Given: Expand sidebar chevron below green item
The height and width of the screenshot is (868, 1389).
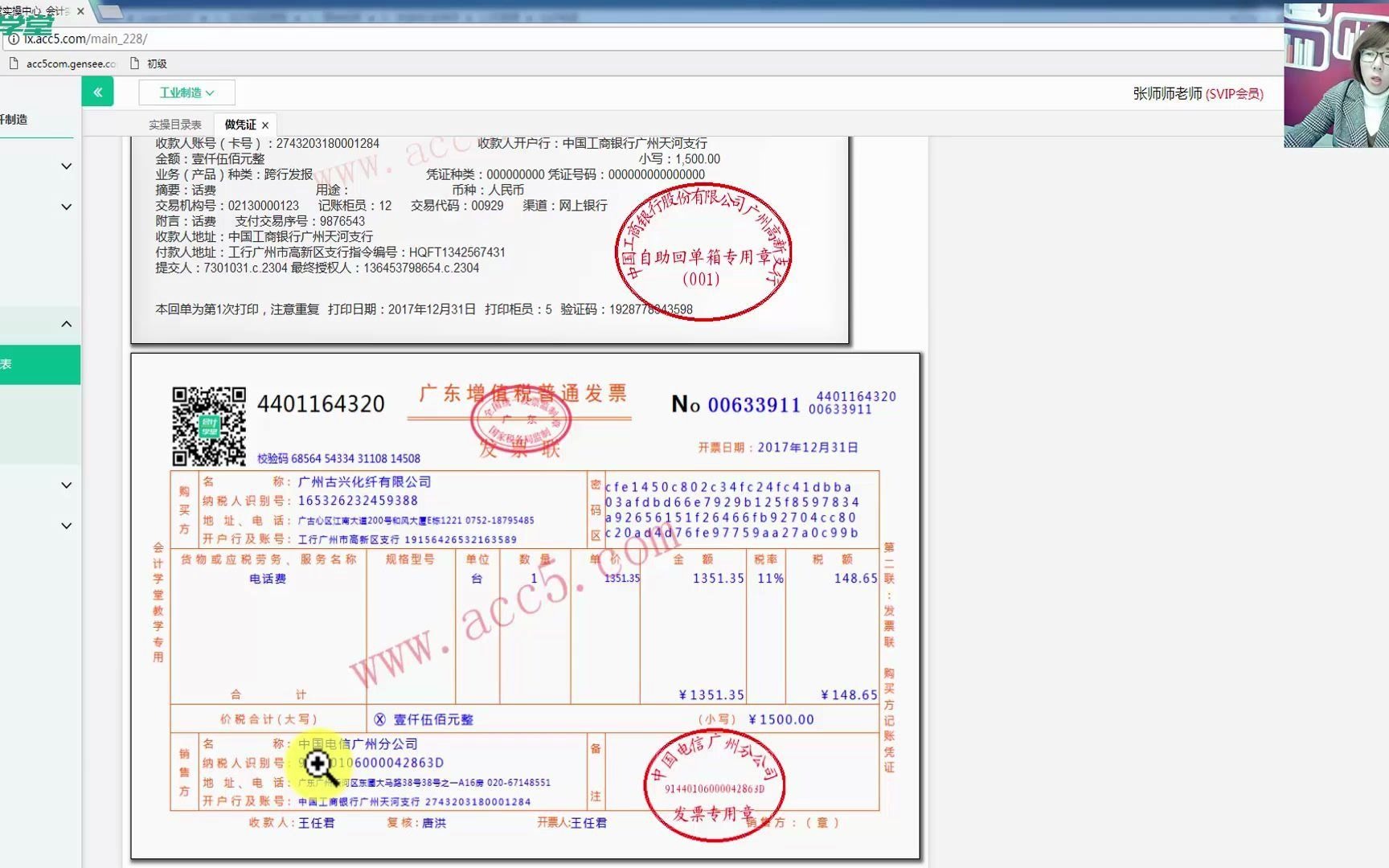Looking at the screenshot, I should click(67, 485).
